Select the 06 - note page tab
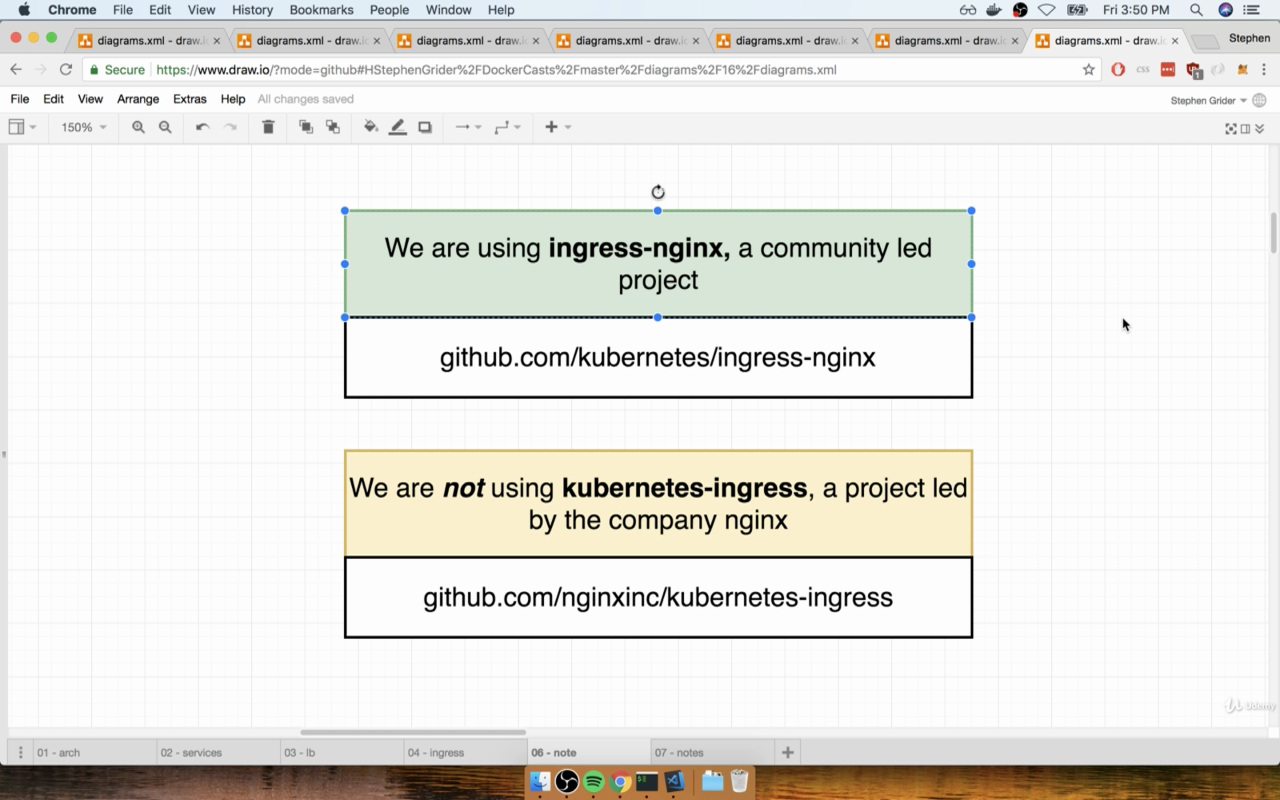 [589, 752]
